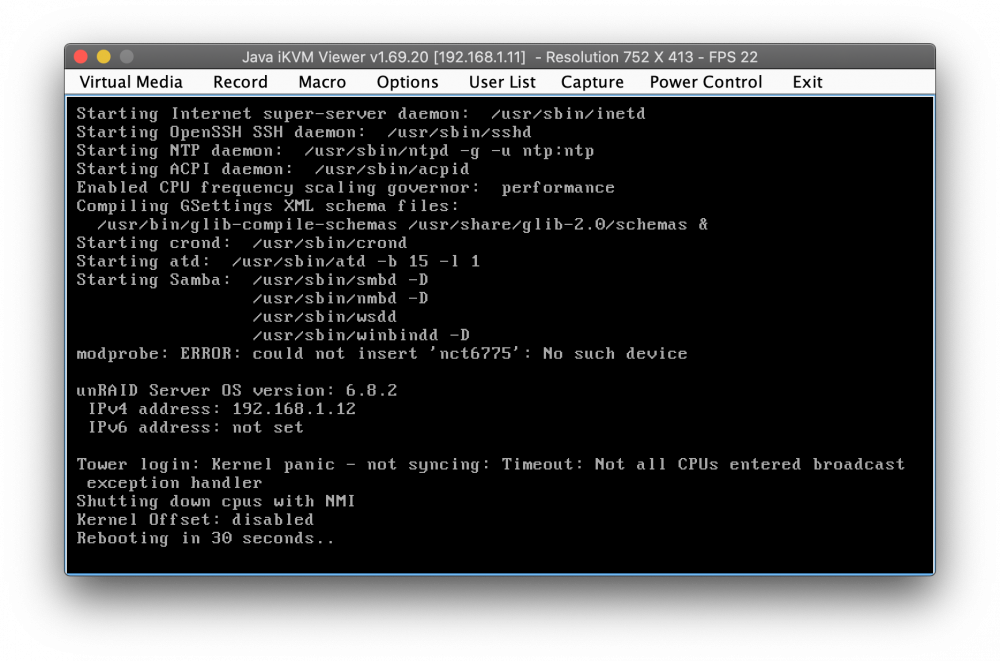The width and height of the screenshot is (1000, 661).
Task: Click the 'IPv4 address: 192.168.1.12' line
Action: pos(221,409)
